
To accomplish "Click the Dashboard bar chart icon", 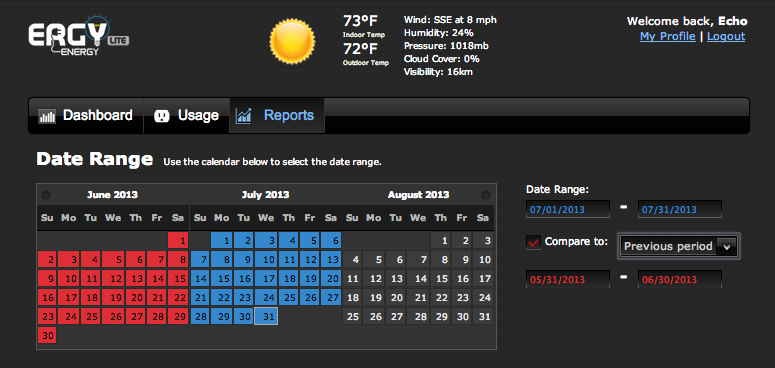I will coord(47,116).
